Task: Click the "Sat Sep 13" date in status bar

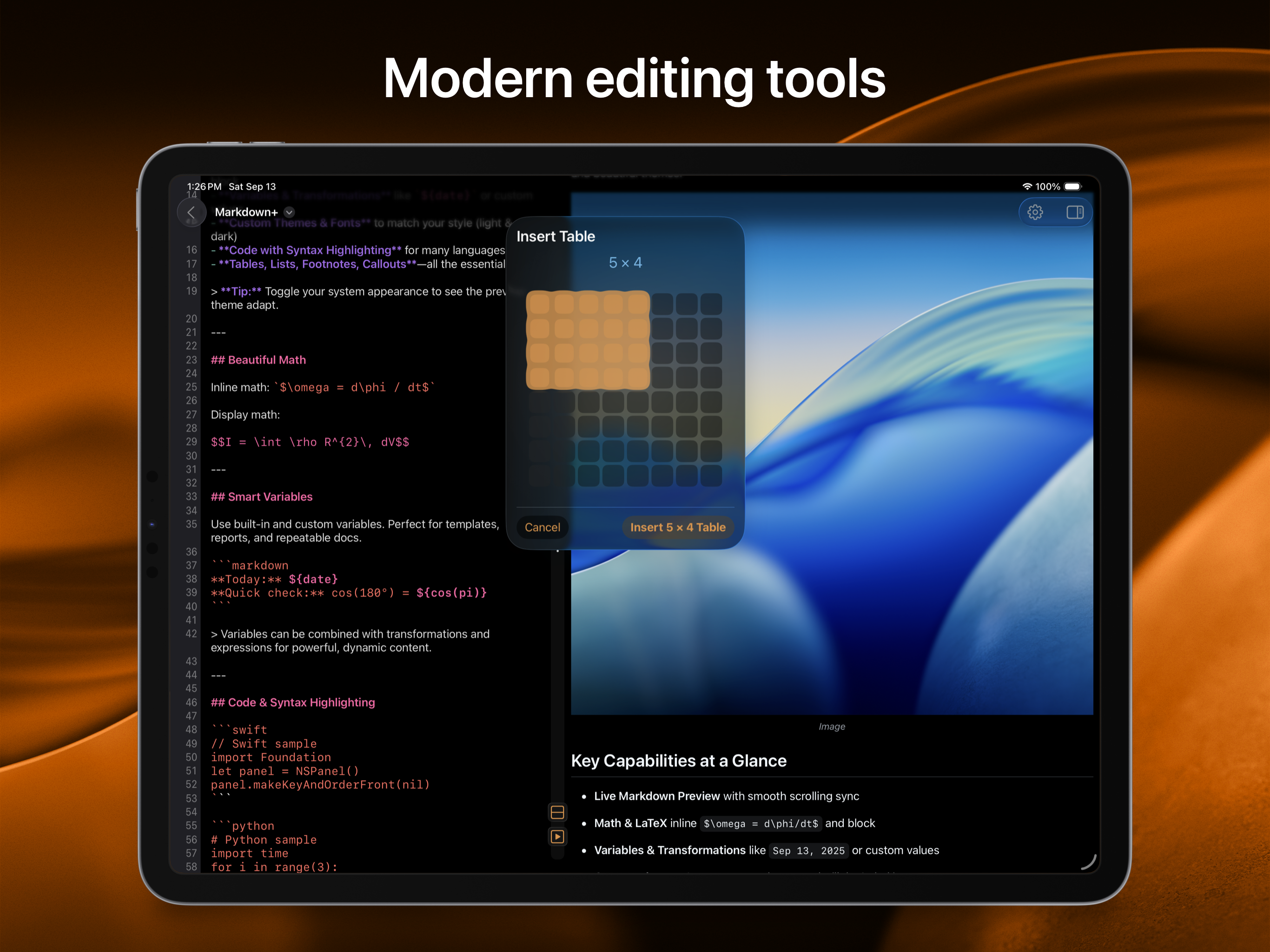Action: pyautogui.click(x=252, y=186)
